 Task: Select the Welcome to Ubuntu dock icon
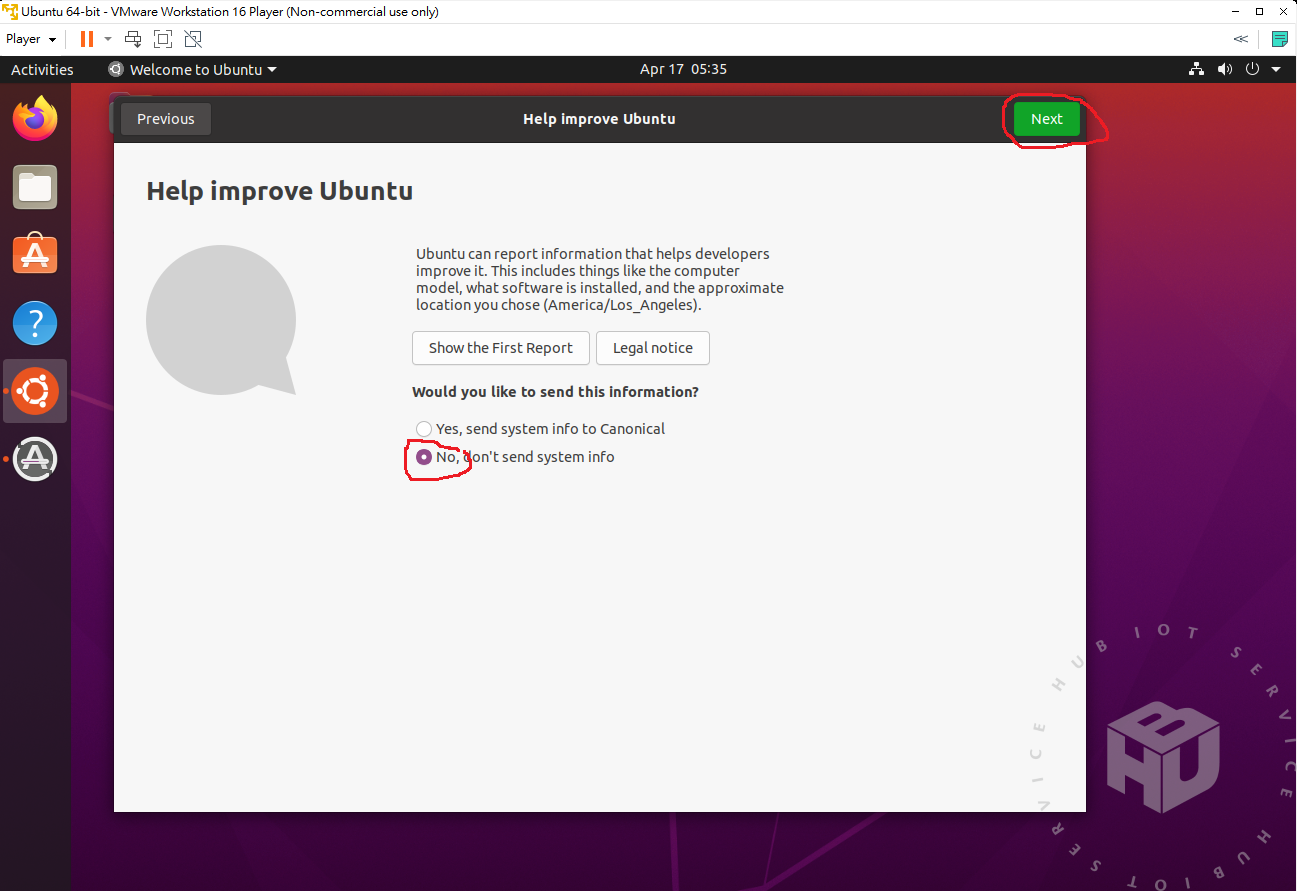[35, 391]
